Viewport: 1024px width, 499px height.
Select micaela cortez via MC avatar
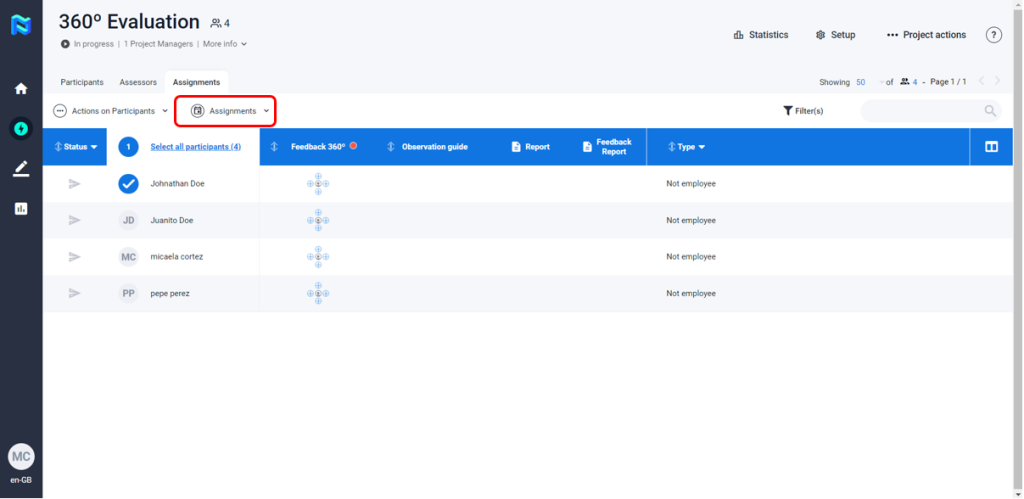pos(128,257)
